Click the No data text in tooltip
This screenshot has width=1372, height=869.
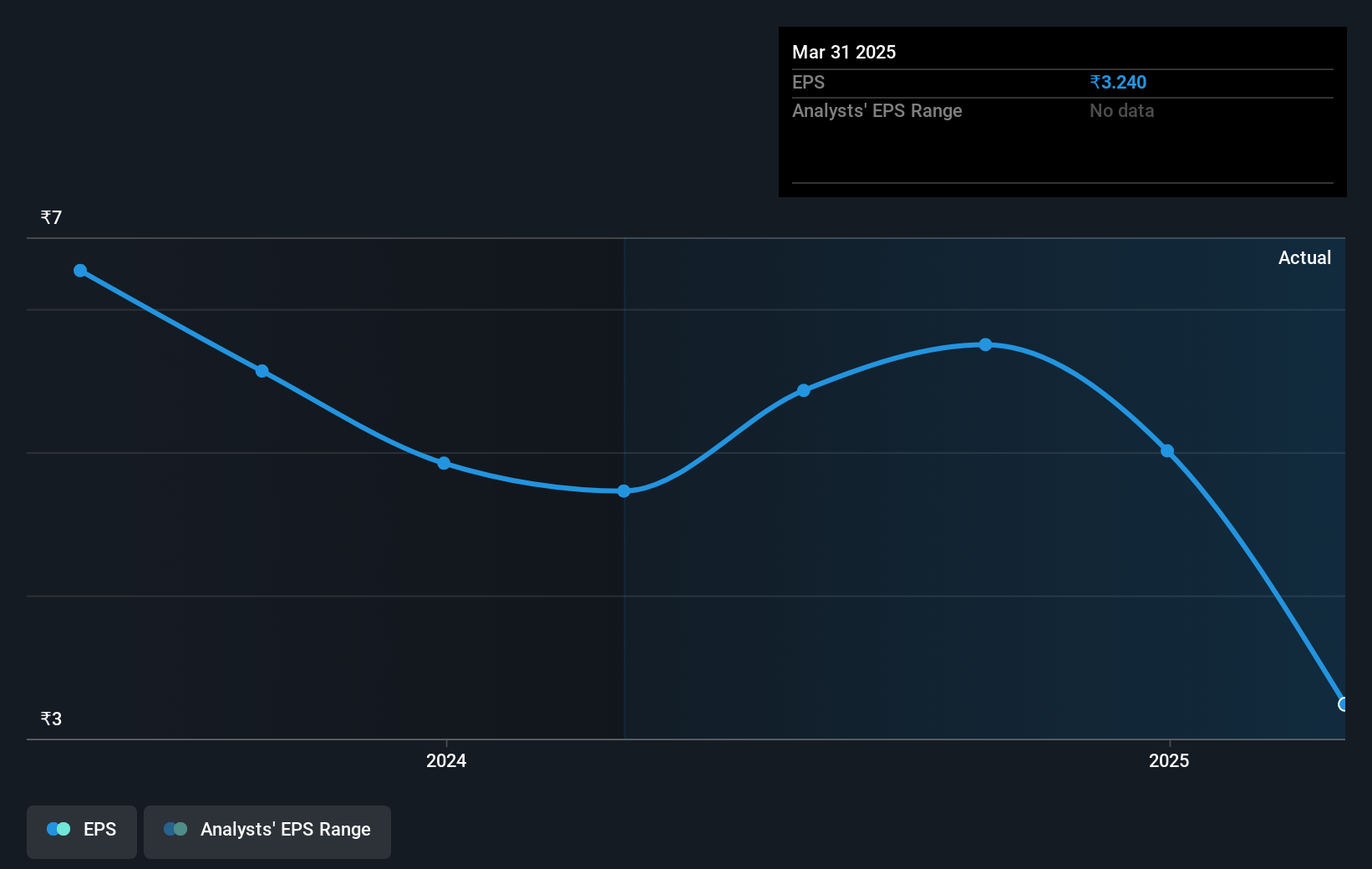(1121, 110)
